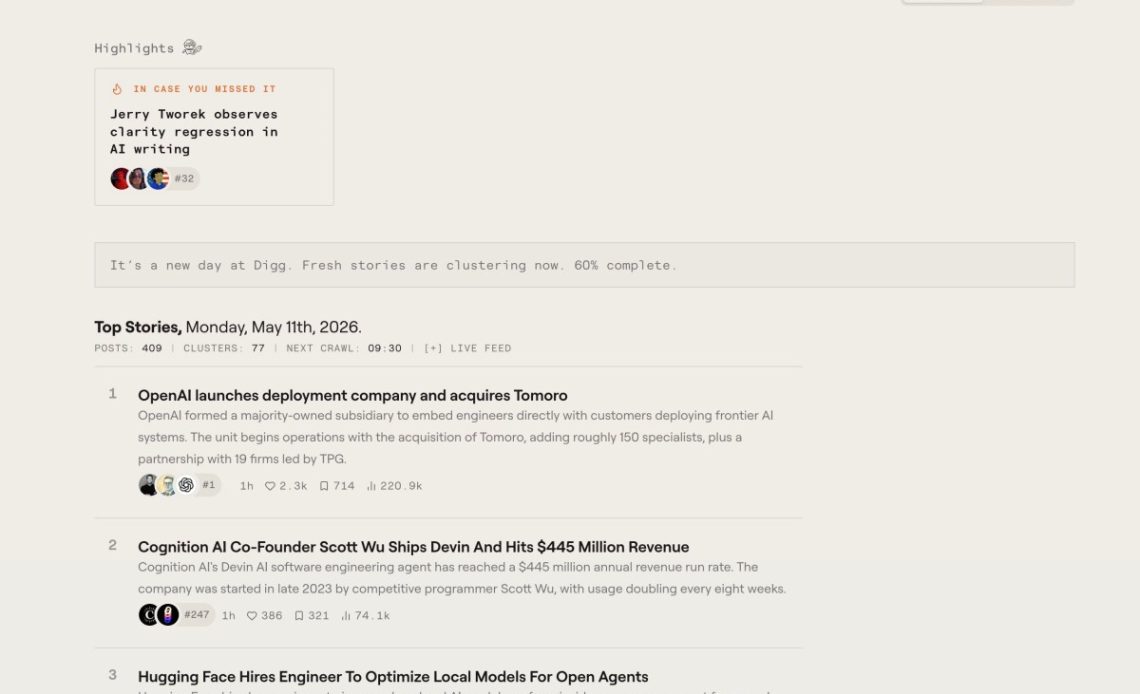Image resolution: width=1140 pixels, height=694 pixels.
Task: Click the Cognition logo avatar on story two
Action: [148, 615]
